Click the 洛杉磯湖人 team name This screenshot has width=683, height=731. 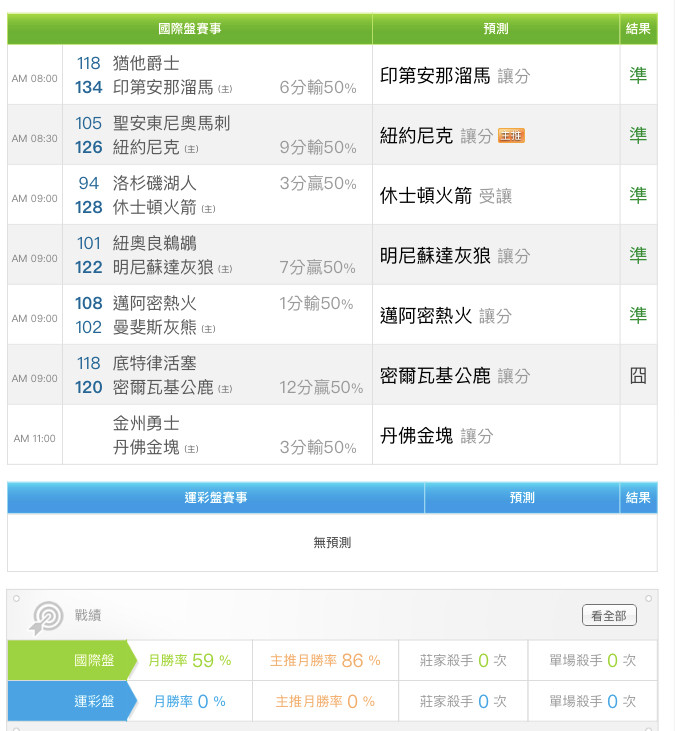[x=154, y=183]
